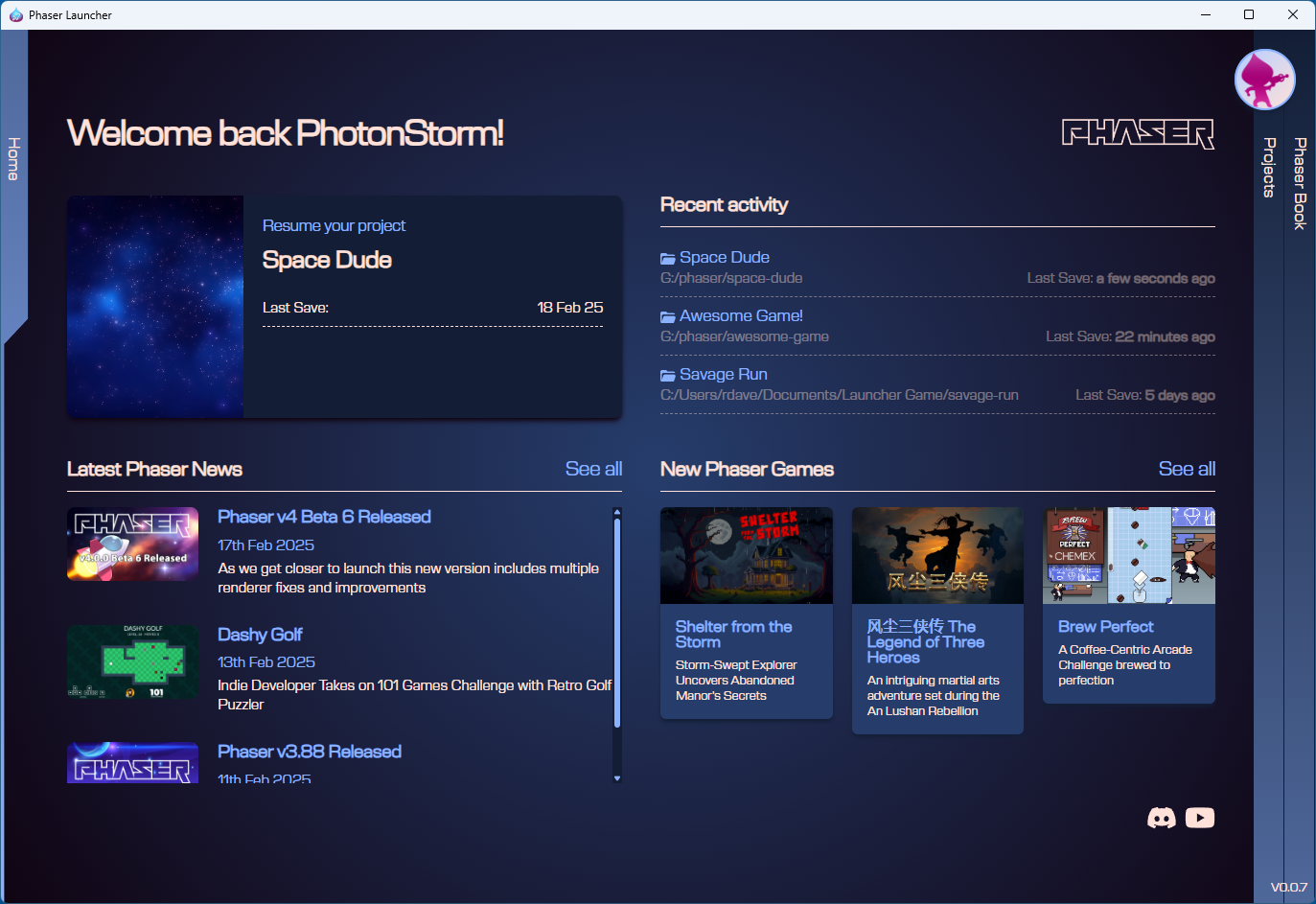Open the Dashy Golf news entry
Screen dimensions: 1316x904
[260, 635]
